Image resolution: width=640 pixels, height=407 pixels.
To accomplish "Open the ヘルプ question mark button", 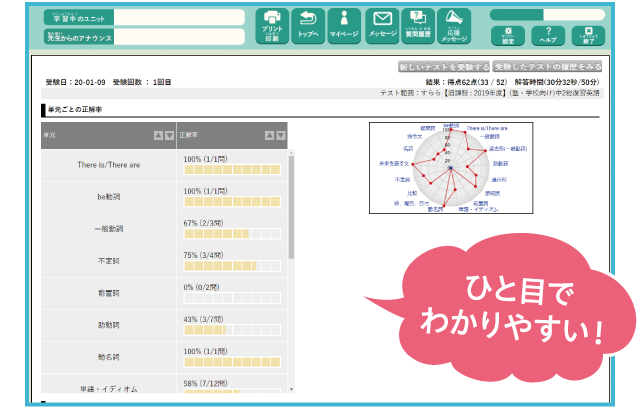I will [548, 36].
